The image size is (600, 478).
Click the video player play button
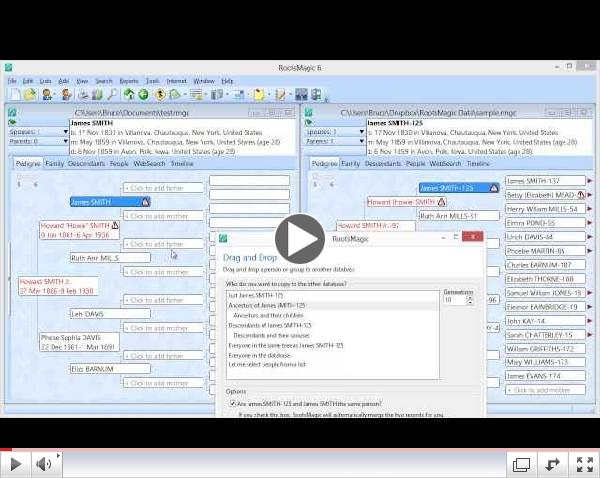[x=15, y=464]
